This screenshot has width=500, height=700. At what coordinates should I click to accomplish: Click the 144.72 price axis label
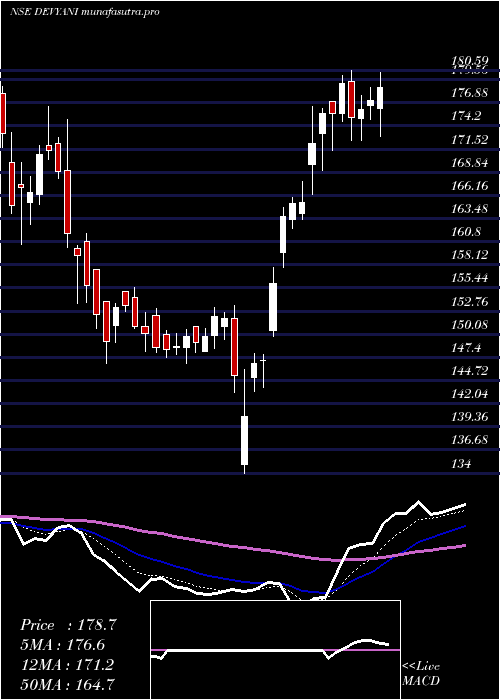[469, 371]
